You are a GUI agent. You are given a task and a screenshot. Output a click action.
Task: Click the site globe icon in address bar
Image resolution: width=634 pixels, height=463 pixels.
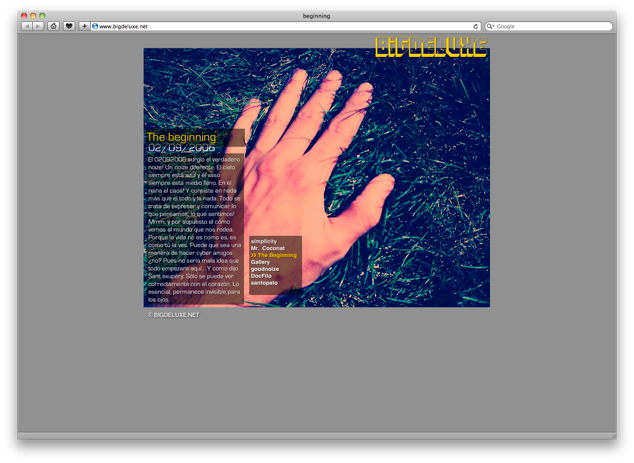95,26
